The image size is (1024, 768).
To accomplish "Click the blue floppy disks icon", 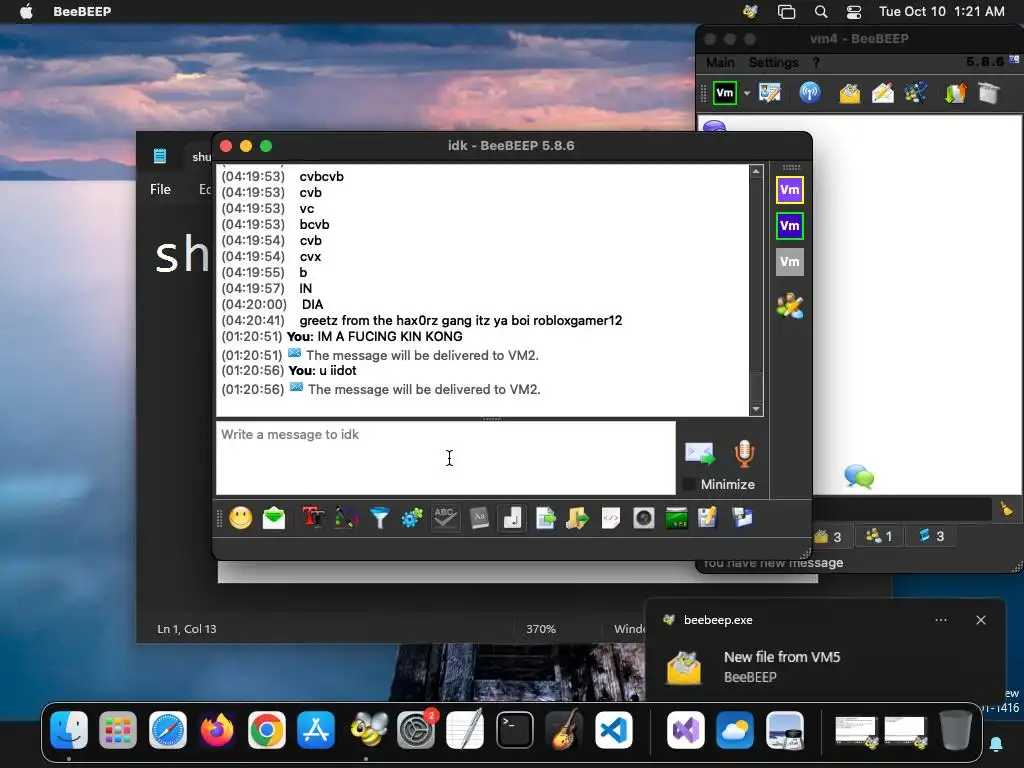I will [743, 518].
